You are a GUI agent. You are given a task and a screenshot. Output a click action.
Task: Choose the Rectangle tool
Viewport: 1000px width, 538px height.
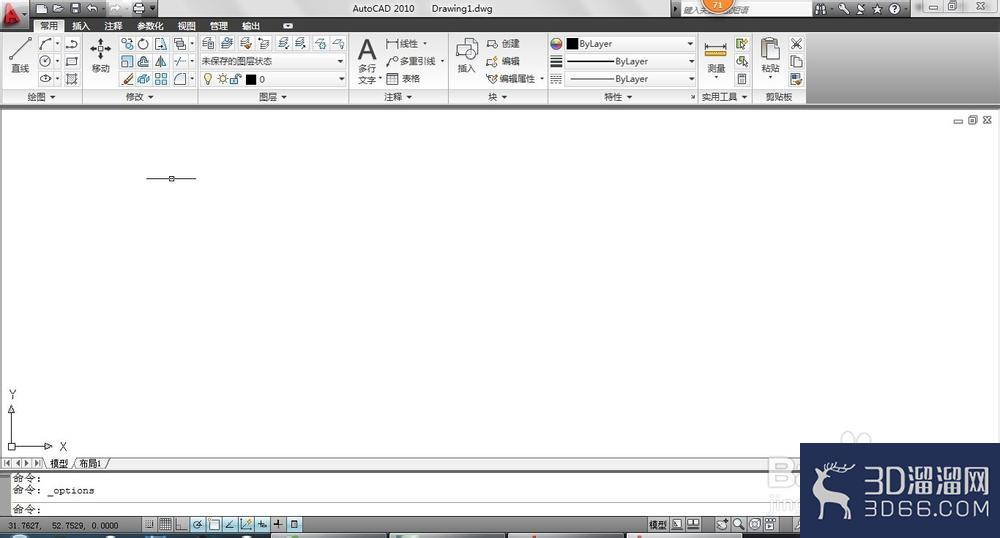(x=71, y=61)
